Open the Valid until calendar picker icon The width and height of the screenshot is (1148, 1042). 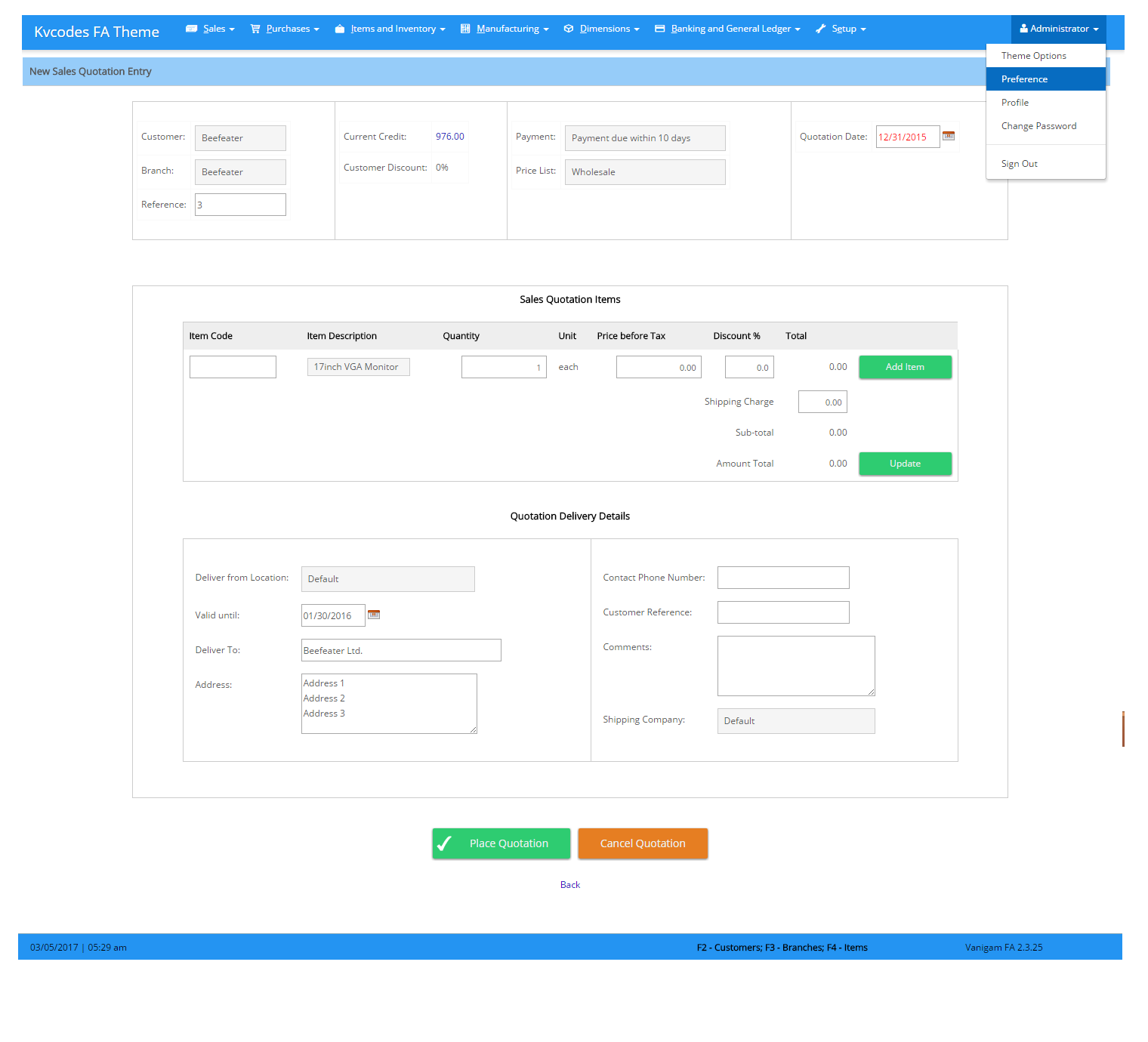374,615
